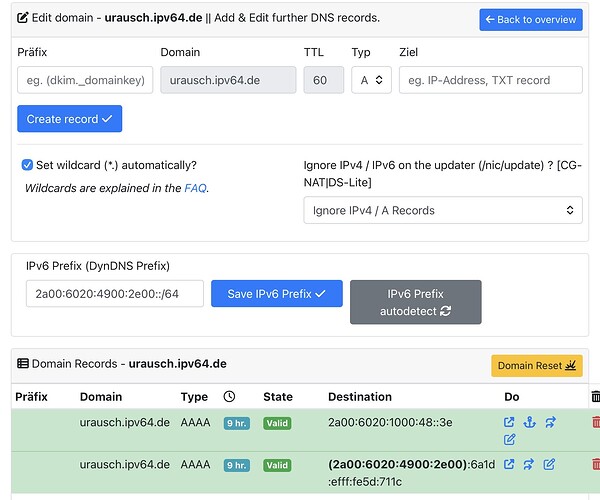The height and width of the screenshot is (500, 600).
Task: Click the yellow Domain Reset button
Action: [x=536, y=366]
